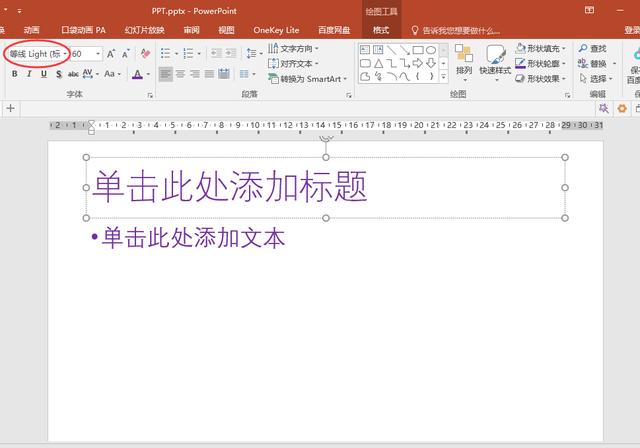Click 转换为 SmartArt button
This screenshot has width=640, height=448.
307,79
